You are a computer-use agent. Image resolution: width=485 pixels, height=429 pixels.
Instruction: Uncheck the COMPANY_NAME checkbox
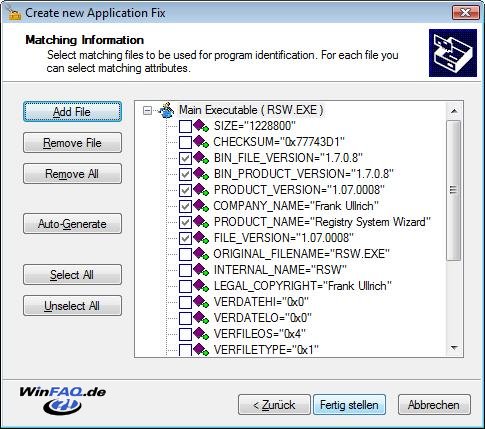click(185, 206)
